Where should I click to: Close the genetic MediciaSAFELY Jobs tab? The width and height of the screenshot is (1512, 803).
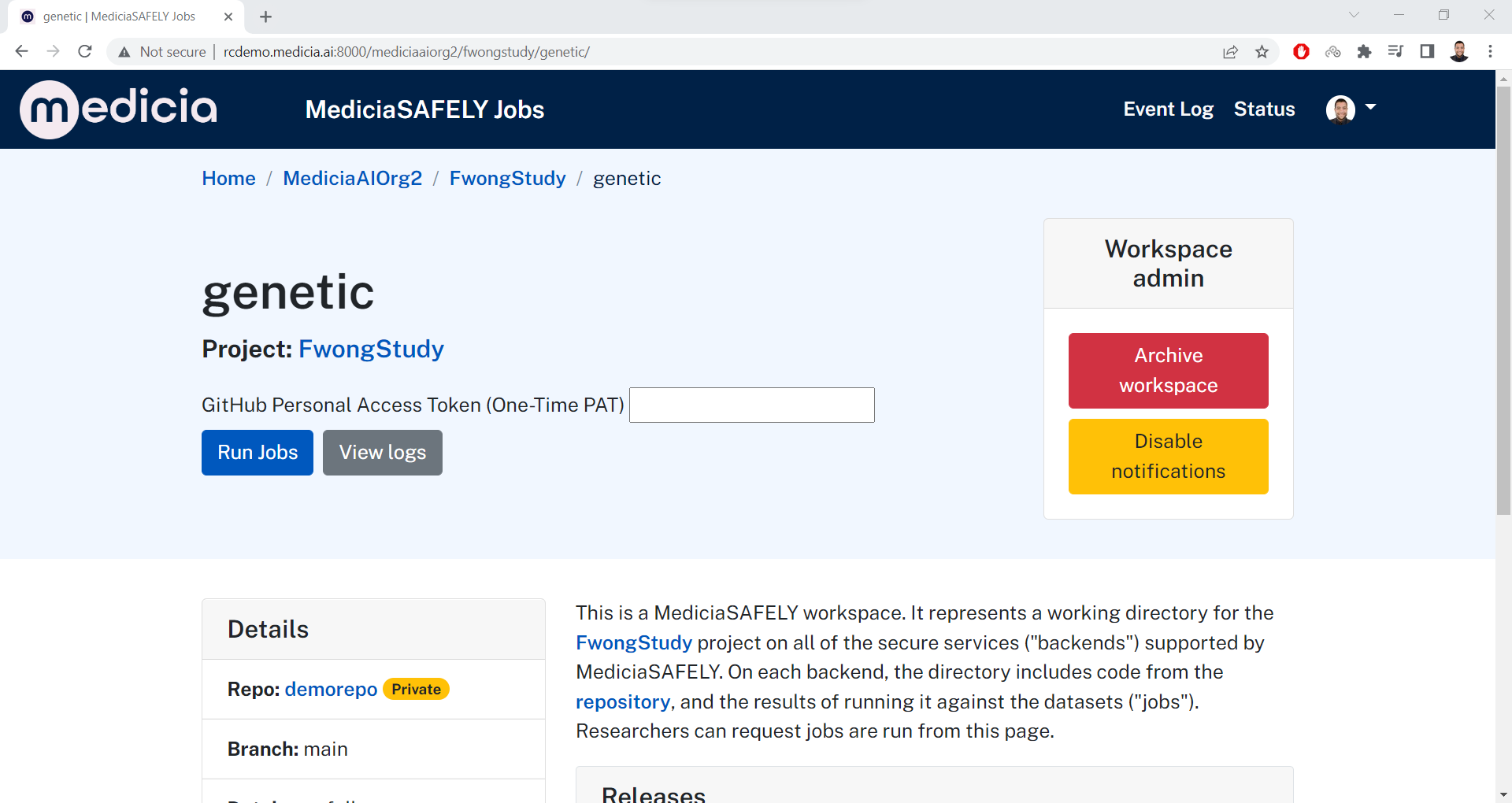[228, 17]
